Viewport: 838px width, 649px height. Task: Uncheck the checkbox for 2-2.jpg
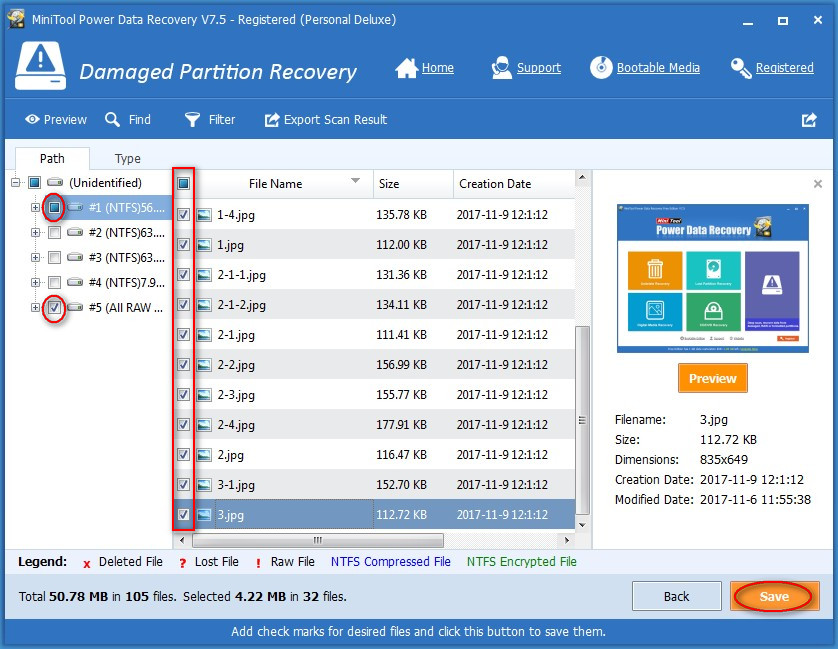click(x=183, y=365)
